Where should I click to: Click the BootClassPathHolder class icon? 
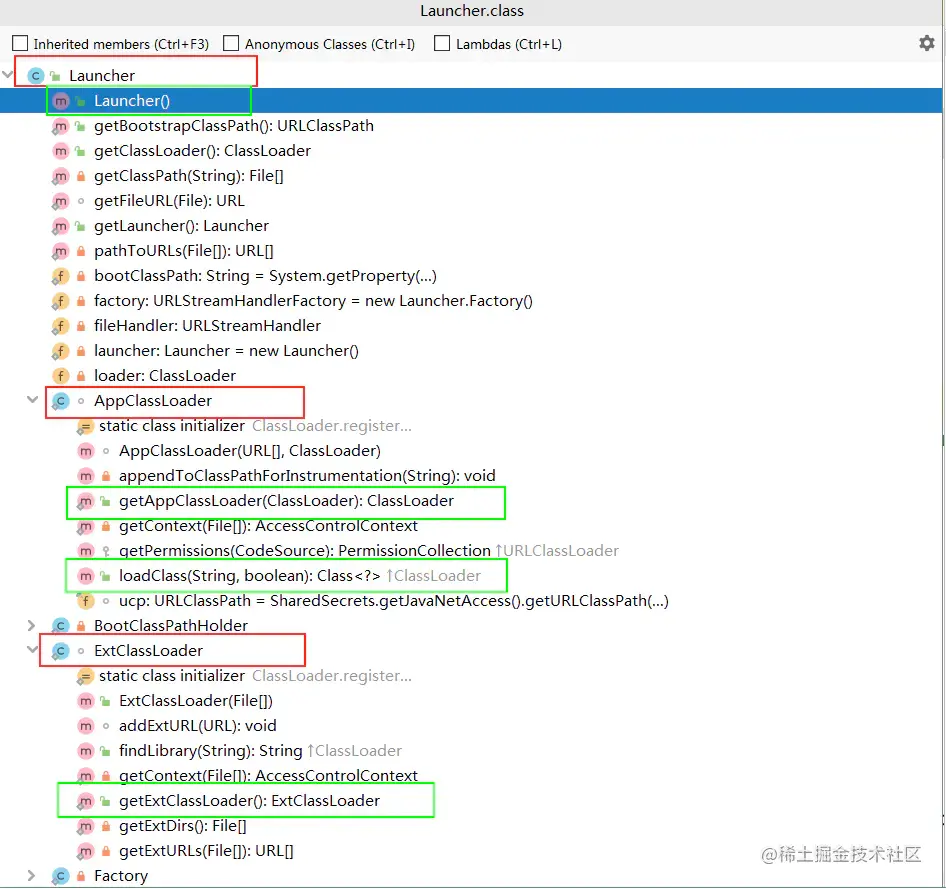60,626
